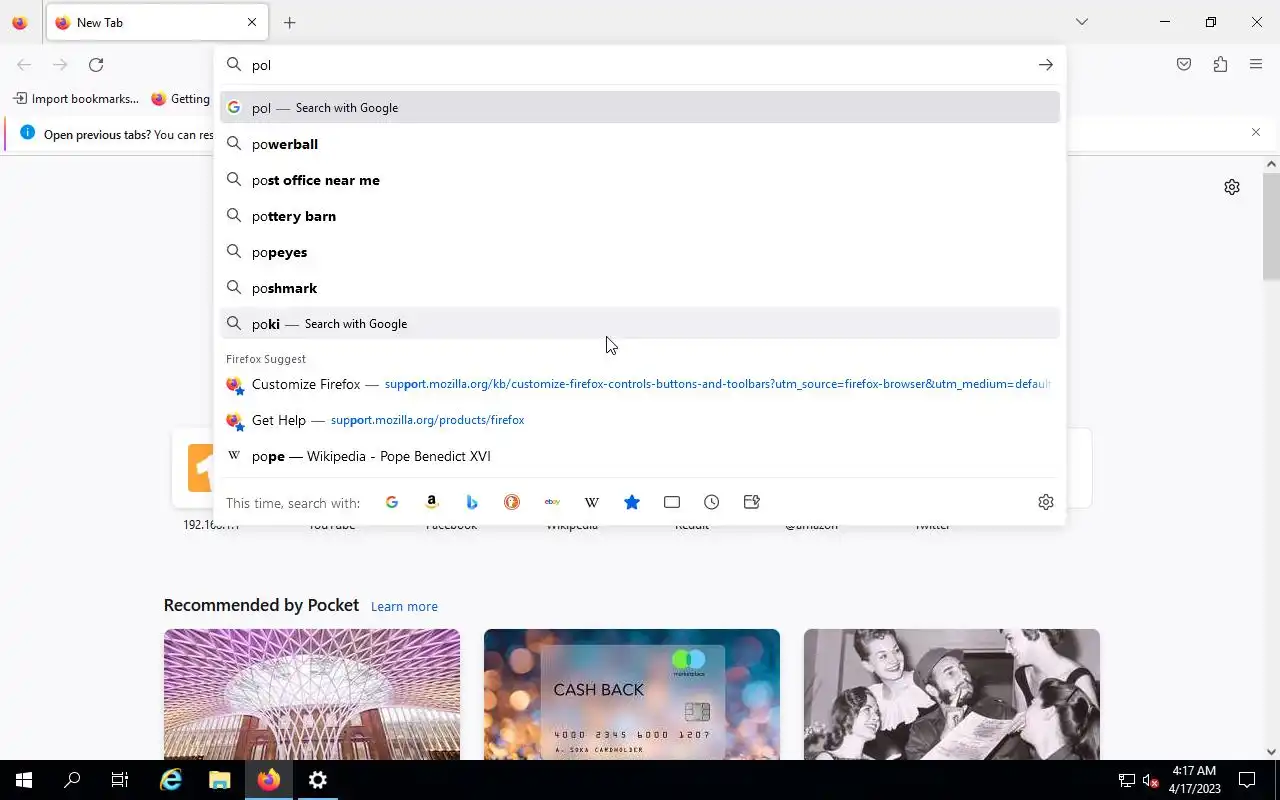The width and height of the screenshot is (1280, 800).
Task: Launch Internet Explorer from taskbar
Action: (171, 780)
